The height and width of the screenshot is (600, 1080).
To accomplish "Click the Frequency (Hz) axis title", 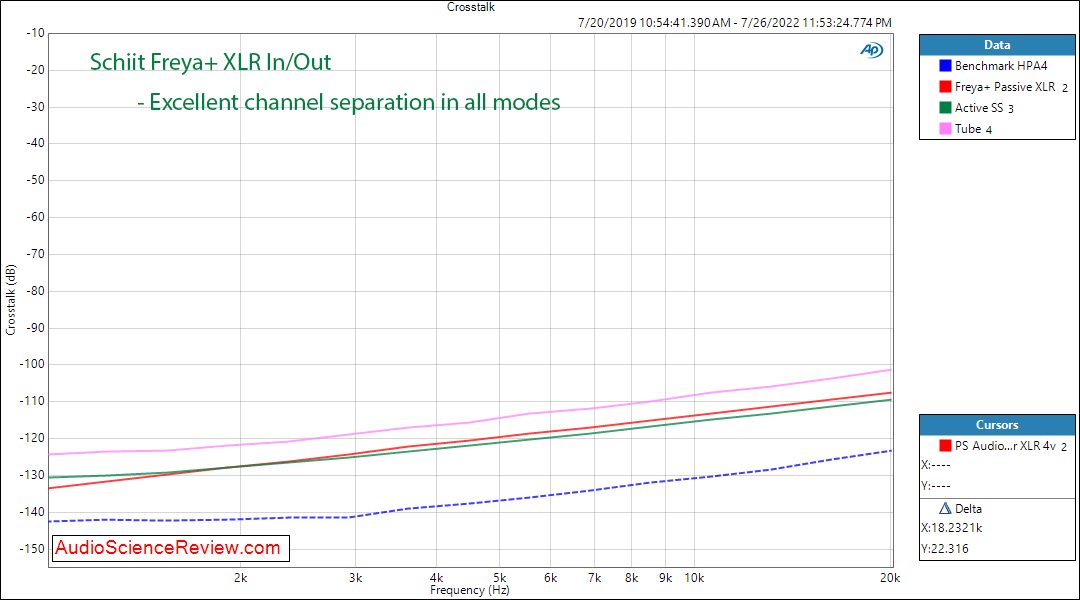I will pos(470,590).
